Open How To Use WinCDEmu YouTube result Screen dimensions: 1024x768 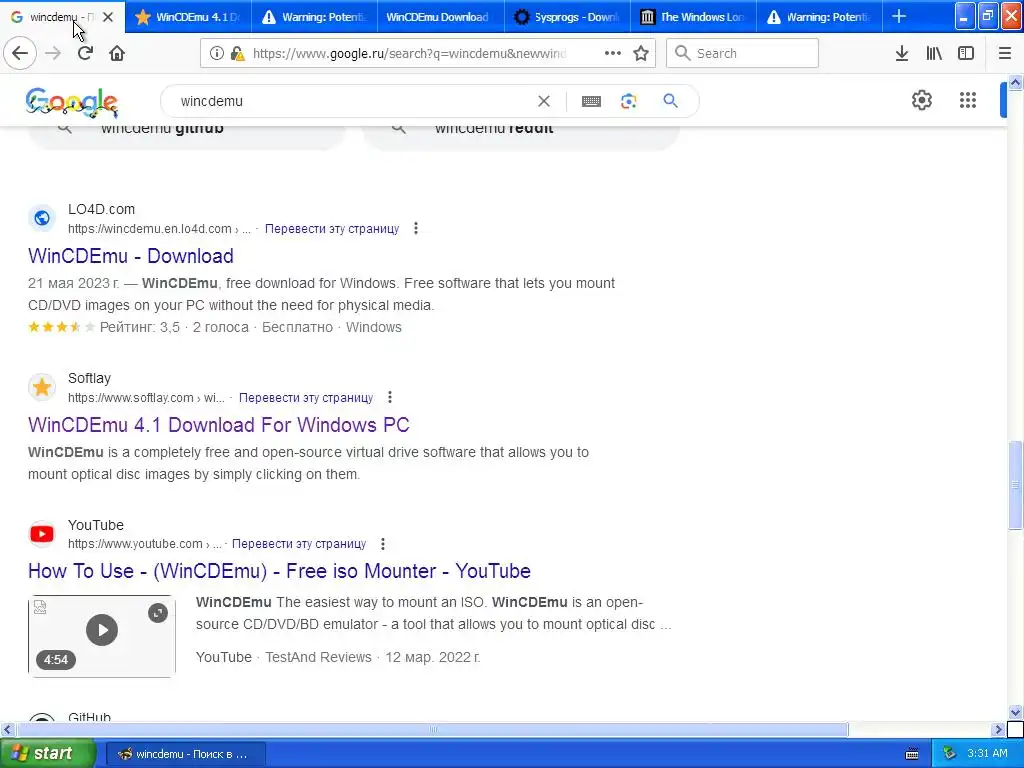coord(280,571)
